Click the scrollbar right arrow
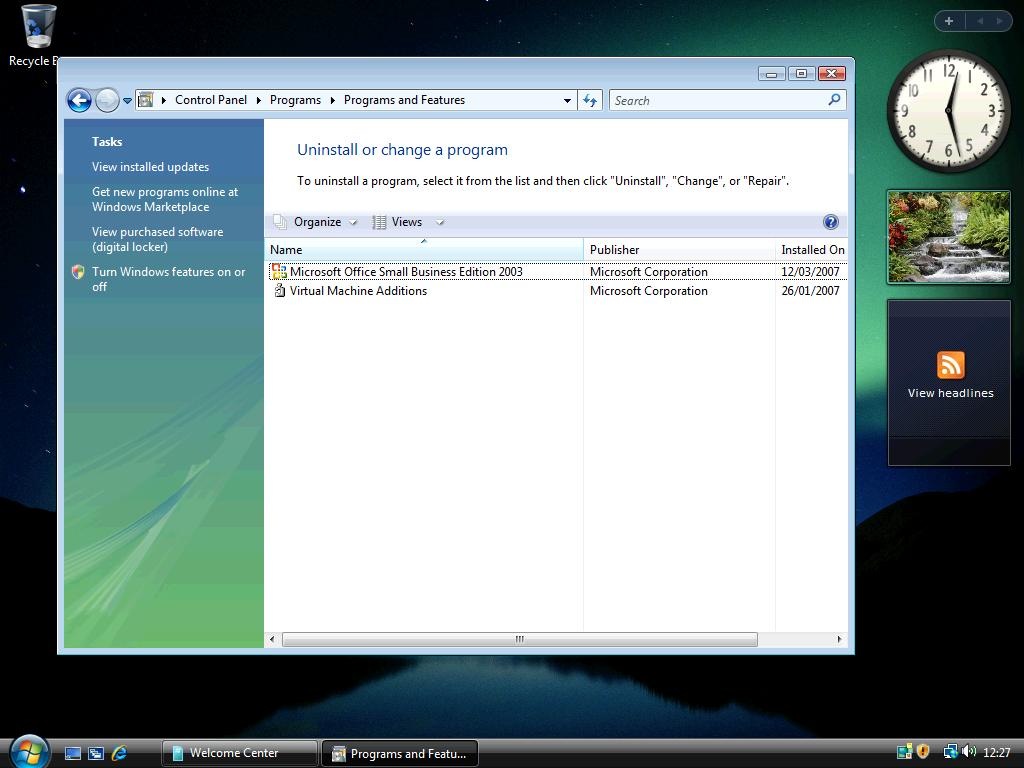 (839, 639)
